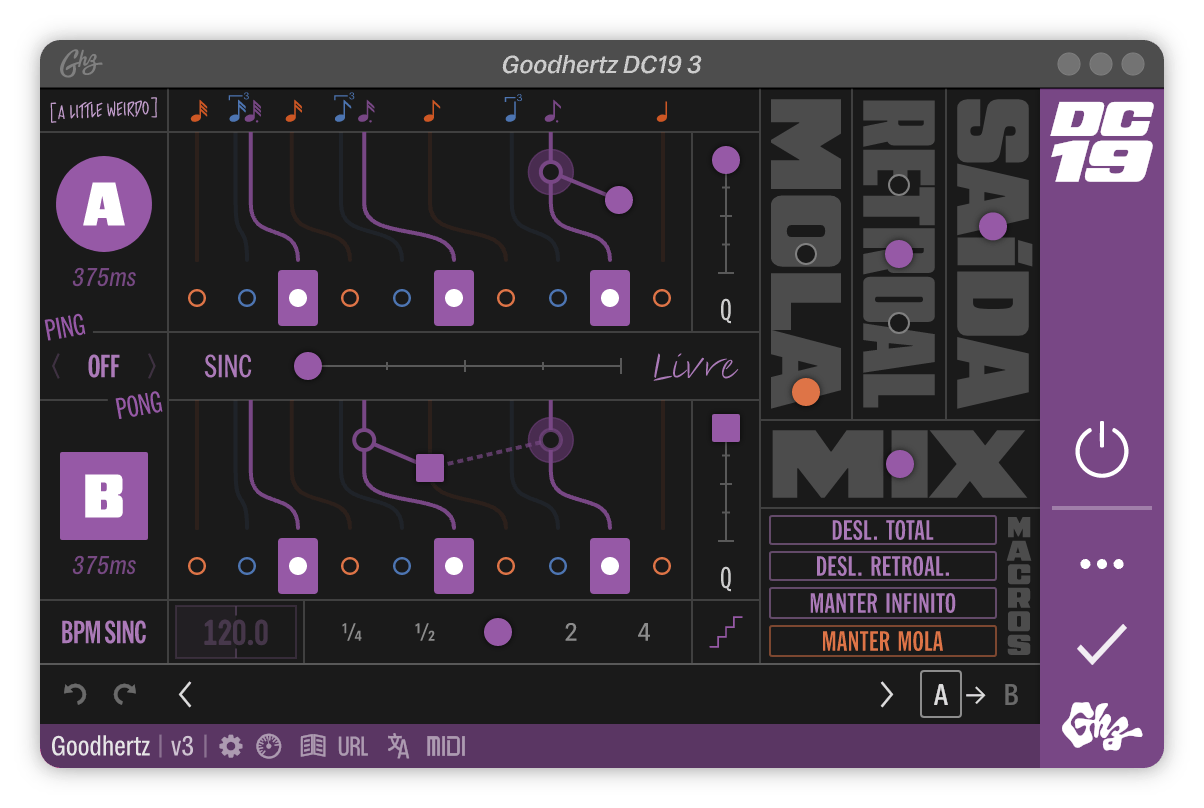The image size is (1204, 808).
Task: Click the URL link in footer
Action: tap(353, 746)
